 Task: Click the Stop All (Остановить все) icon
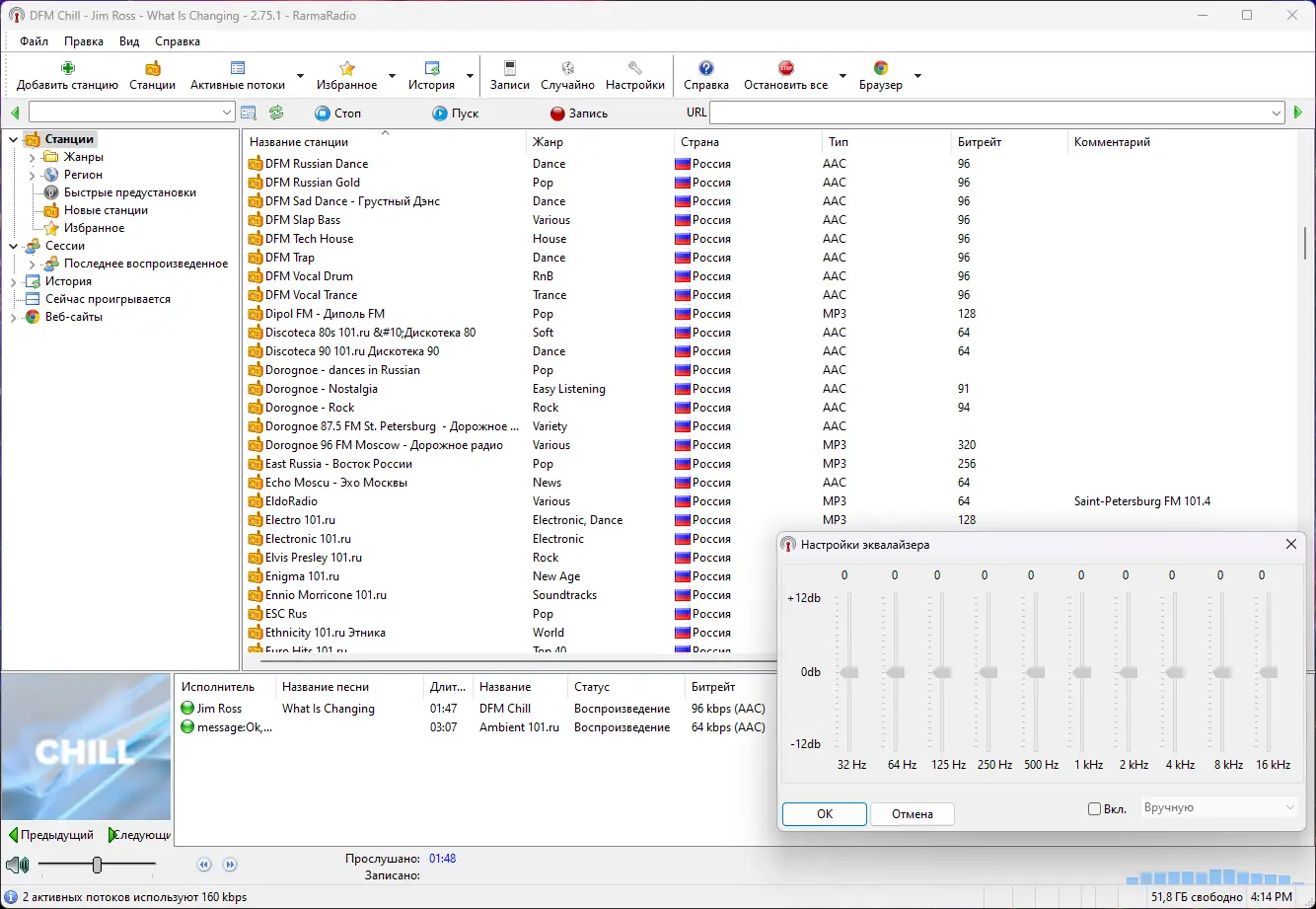pos(785,69)
